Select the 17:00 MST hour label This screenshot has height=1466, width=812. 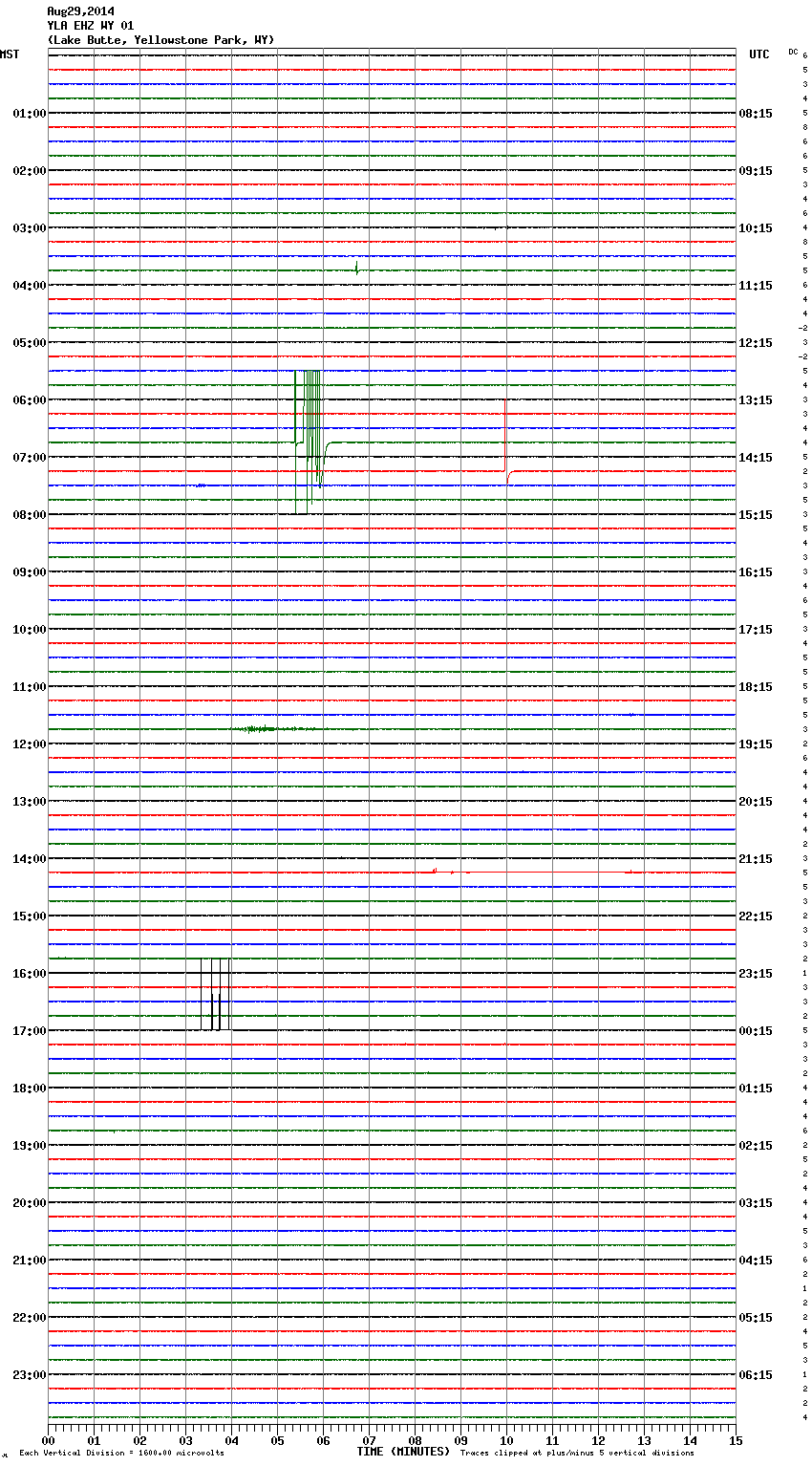pos(30,1031)
